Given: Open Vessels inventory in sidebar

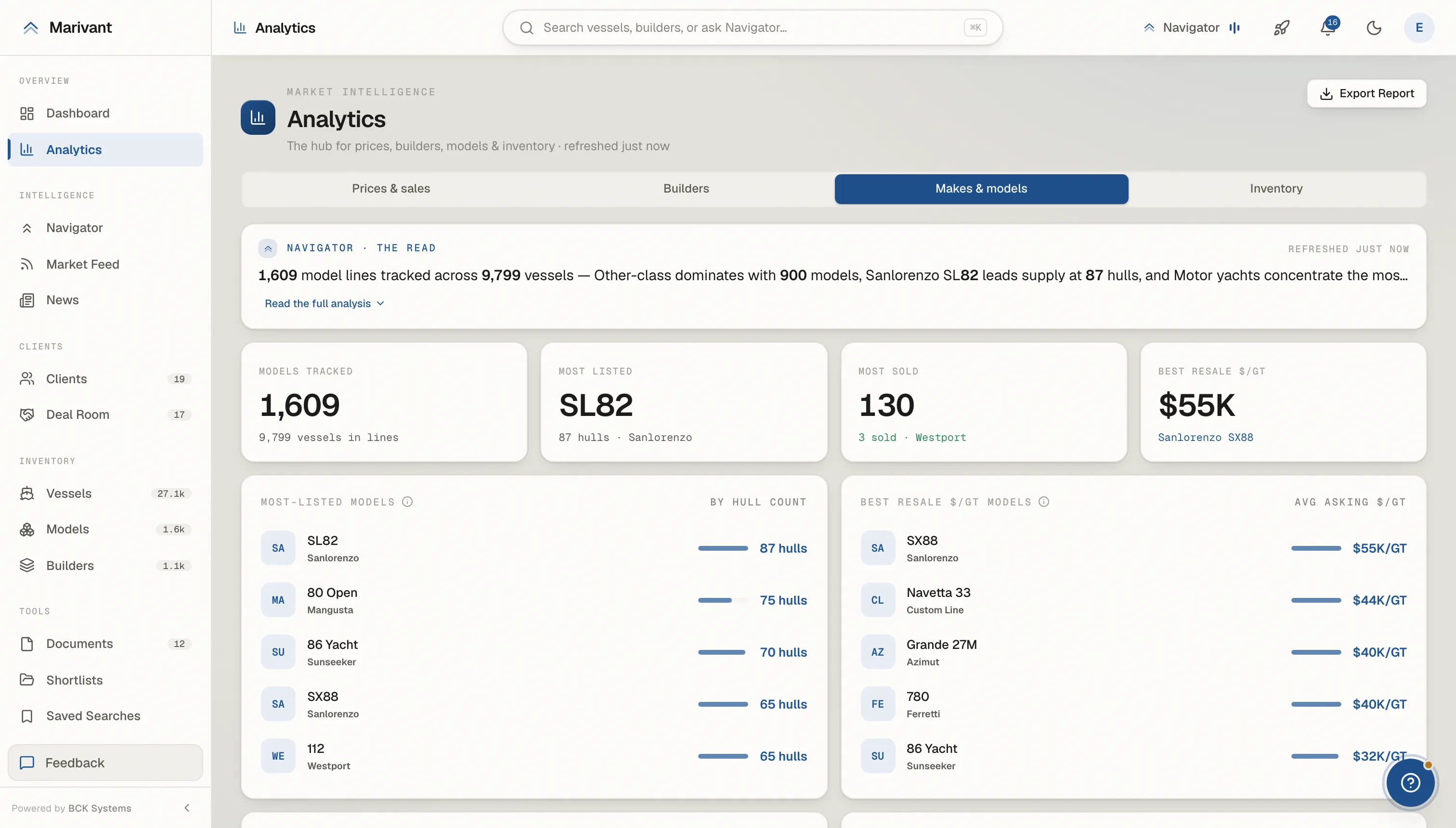Looking at the screenshot, I should (x=105, y=493).
